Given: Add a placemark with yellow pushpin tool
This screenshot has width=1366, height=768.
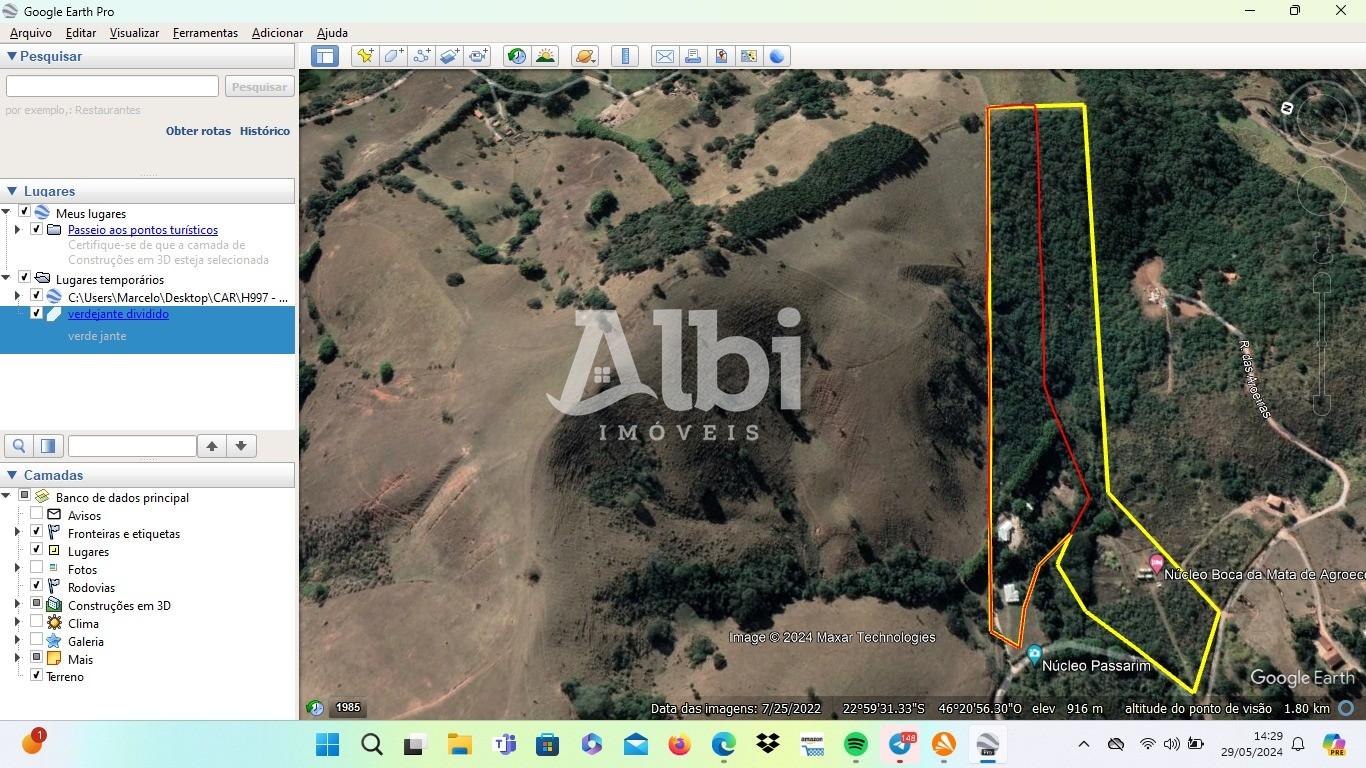Looking at the screenshot, I should tap(365, 56).
